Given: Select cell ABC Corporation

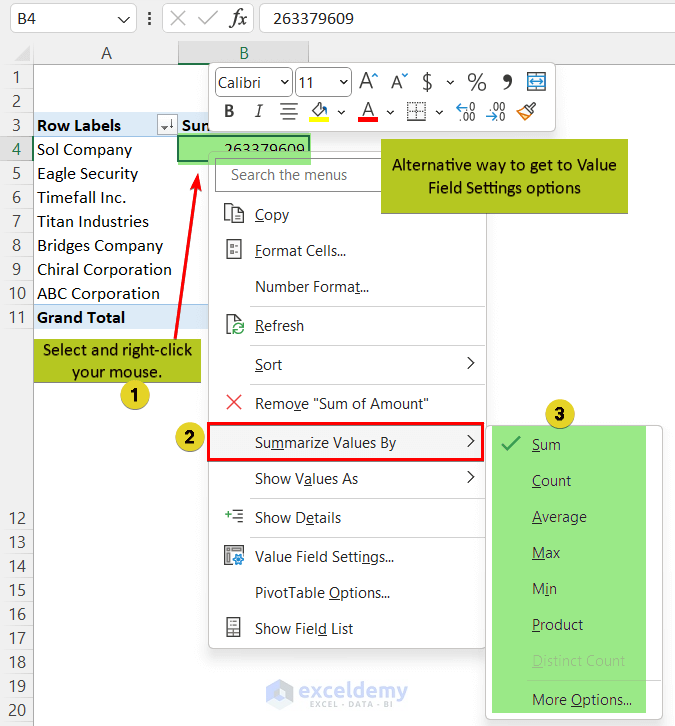Looking at the screenshot, I should pos(106,294).
